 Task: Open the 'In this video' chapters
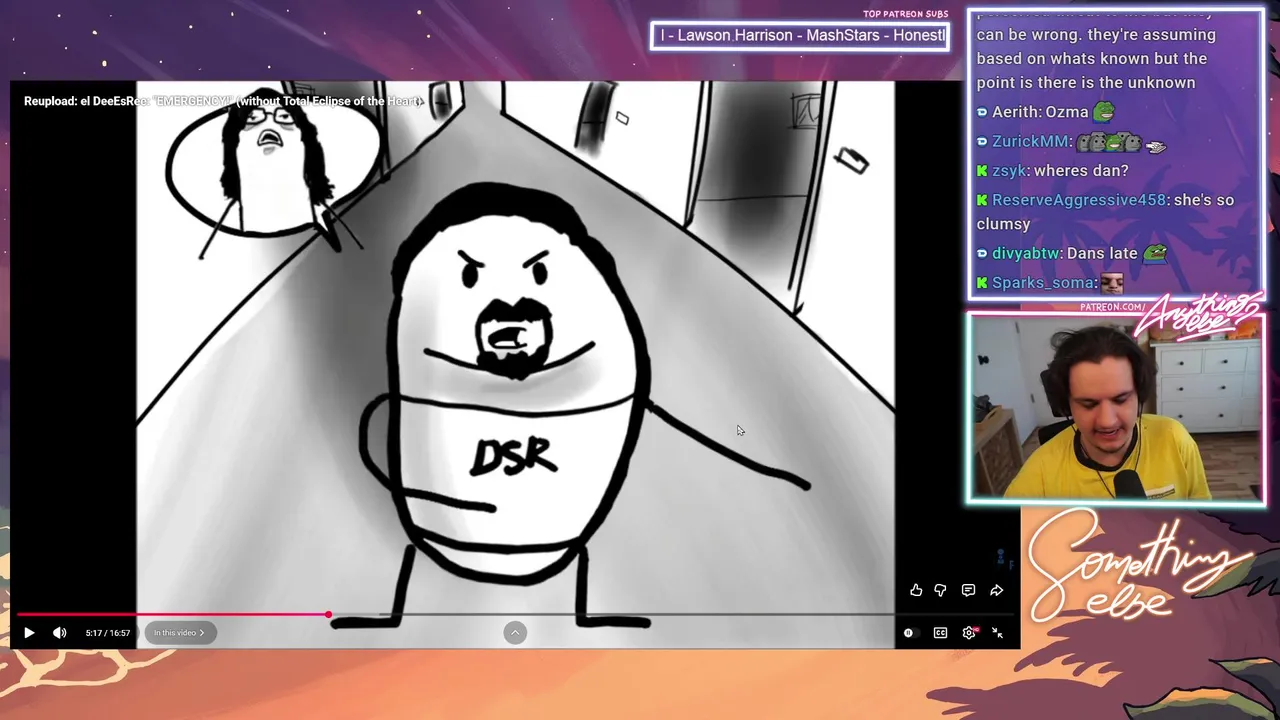180,633
